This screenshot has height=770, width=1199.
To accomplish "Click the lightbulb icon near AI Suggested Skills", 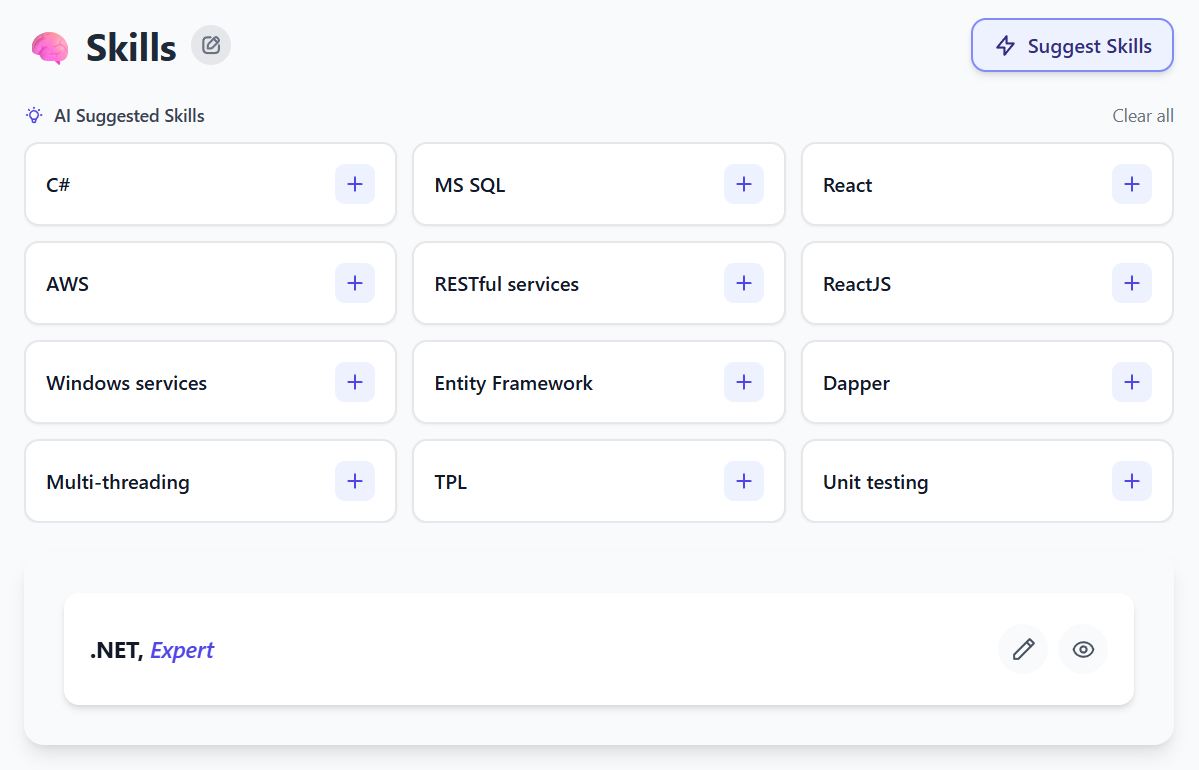I will pyautogui.click(x=33, y=115).
